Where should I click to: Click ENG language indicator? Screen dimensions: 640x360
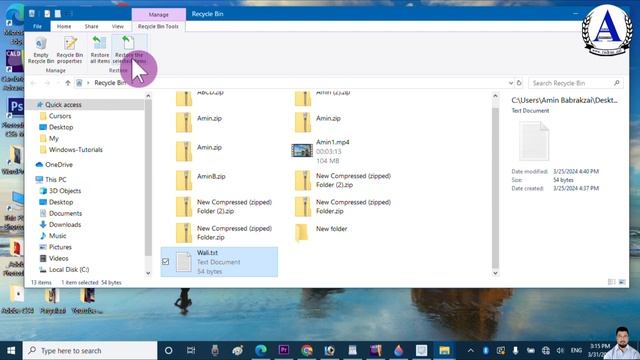tap(576, 351)
